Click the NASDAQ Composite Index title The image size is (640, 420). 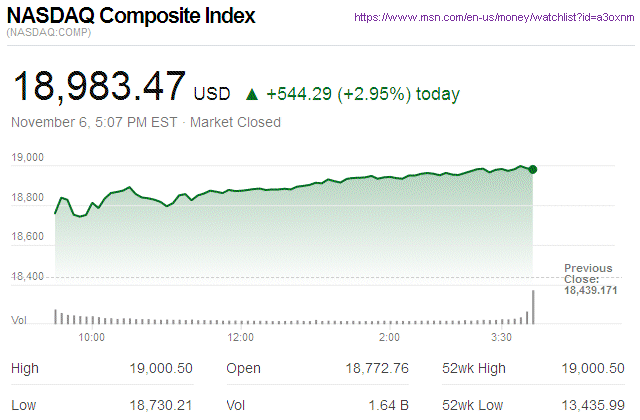[131, 17]
